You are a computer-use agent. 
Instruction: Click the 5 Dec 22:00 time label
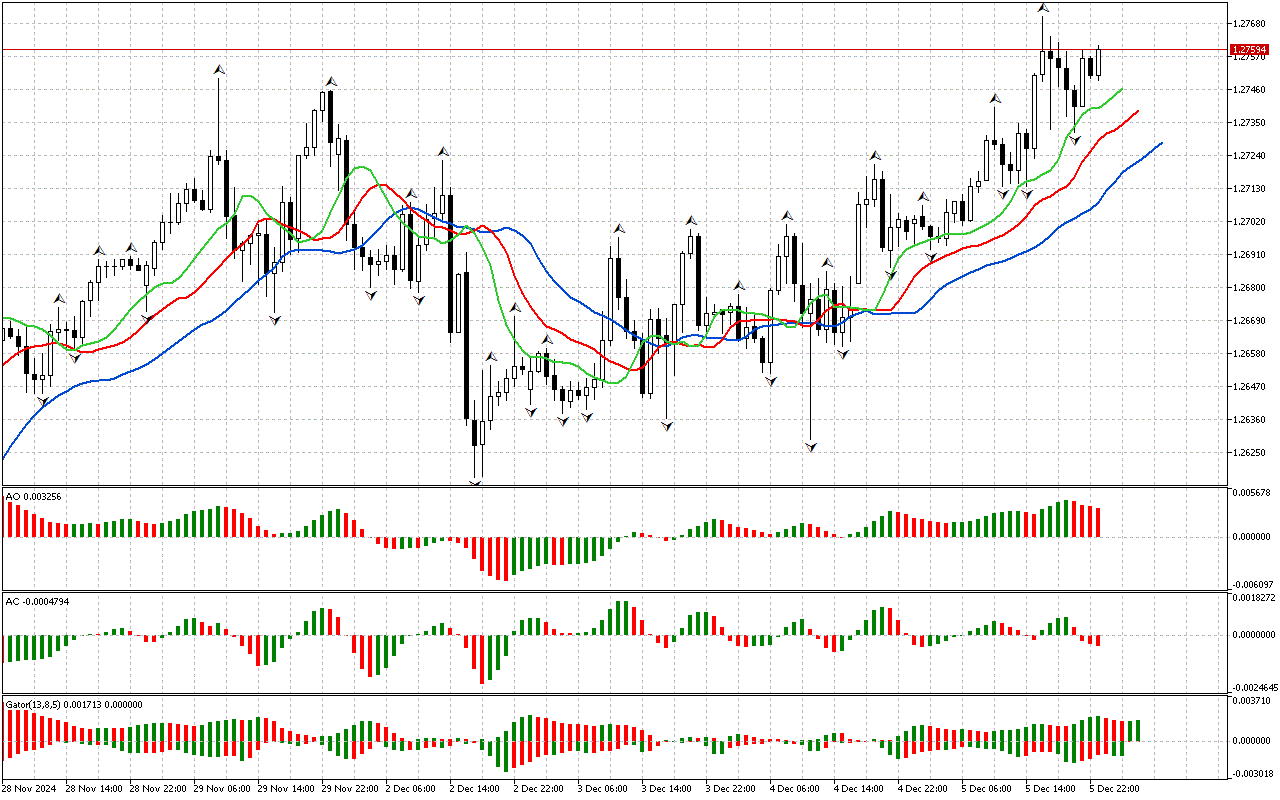tap(1115, 789)
